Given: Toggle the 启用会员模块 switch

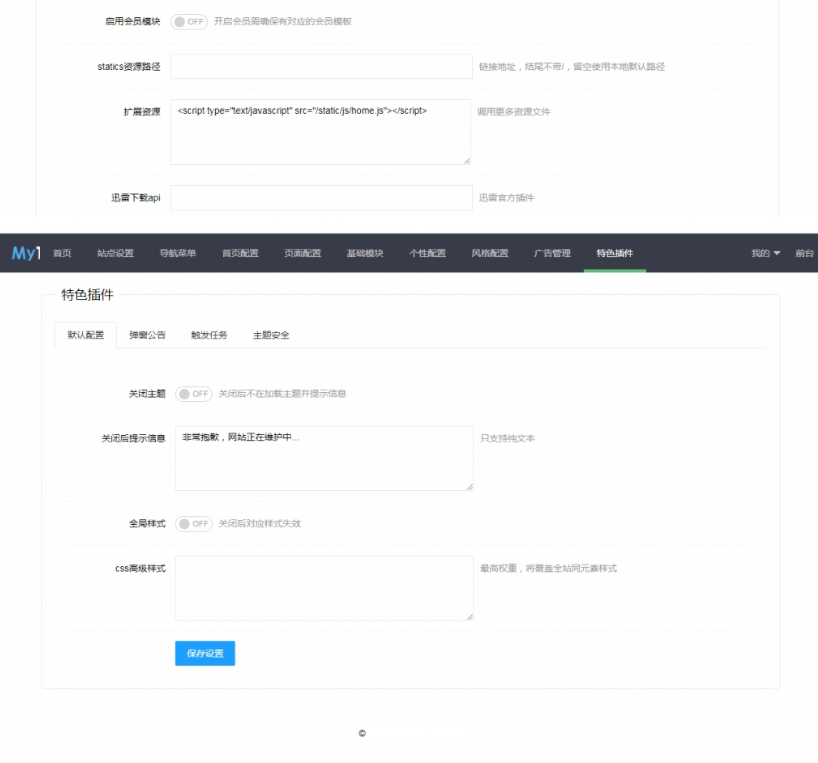Looking at the screenshot, I should pyautogui.click(x=189, y=21).
